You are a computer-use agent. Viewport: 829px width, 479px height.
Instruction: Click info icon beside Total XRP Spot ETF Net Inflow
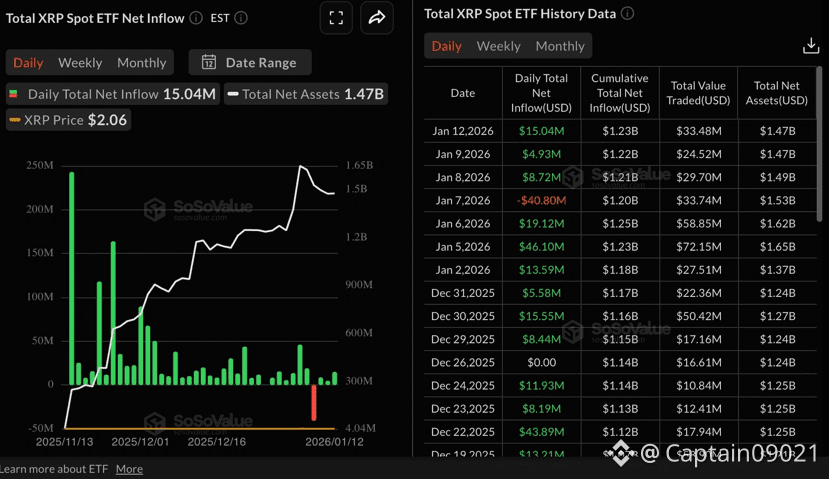(196, 18)
